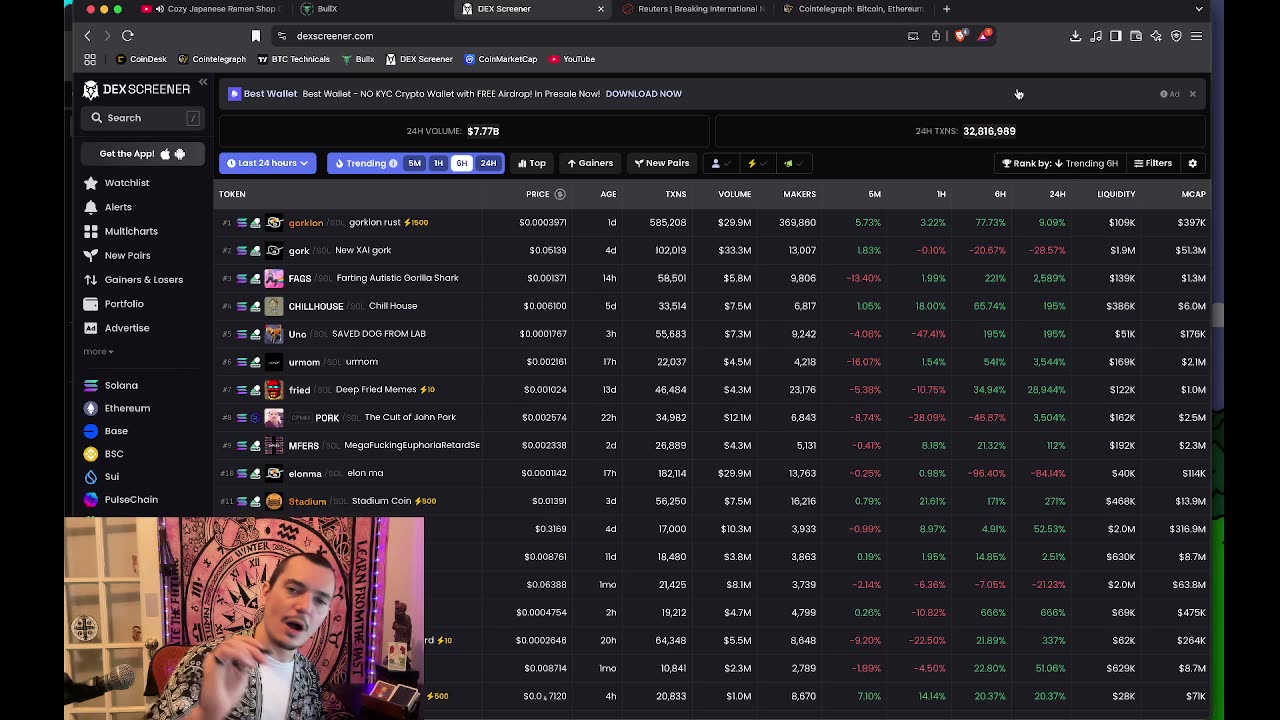Click the Get the App button
Viewport: 1280px width, 720px height.
pyautogui.click(x=142, y=154)
